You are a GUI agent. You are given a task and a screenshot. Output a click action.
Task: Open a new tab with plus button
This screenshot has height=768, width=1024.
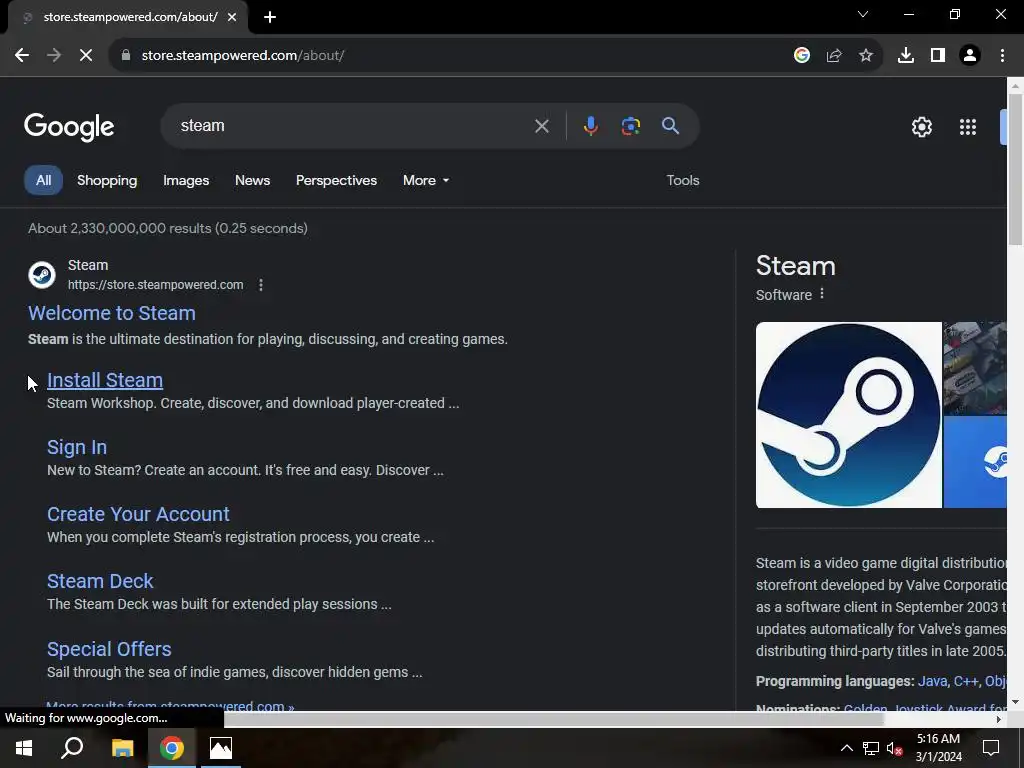point(270,18)
